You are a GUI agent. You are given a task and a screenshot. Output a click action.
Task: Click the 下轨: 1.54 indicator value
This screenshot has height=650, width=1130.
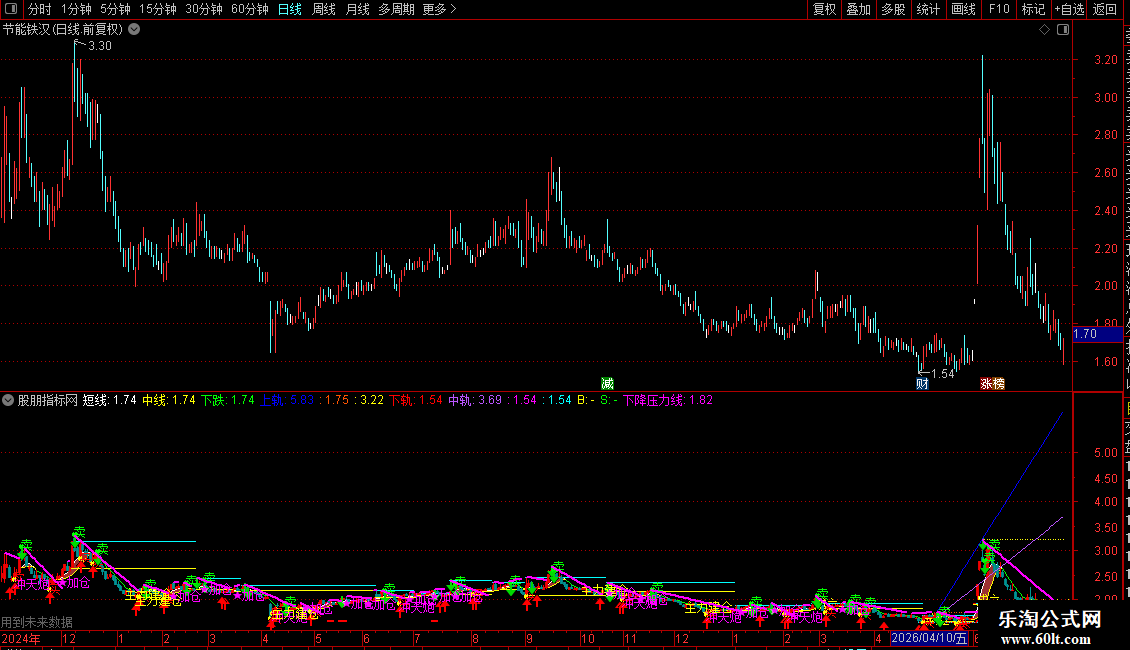(416, 400)
